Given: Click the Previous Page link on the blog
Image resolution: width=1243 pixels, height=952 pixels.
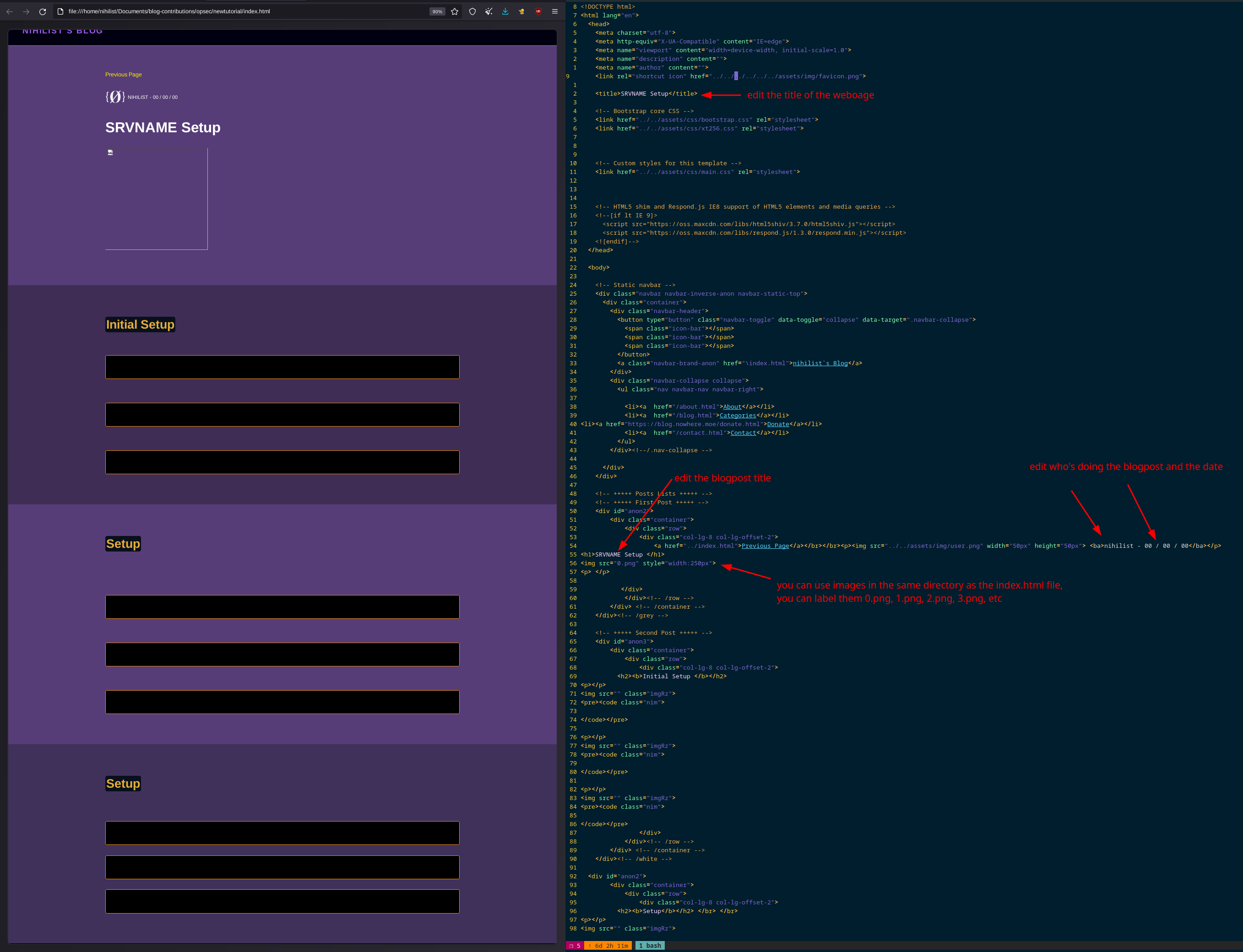Looking at the screenshot, I should (x=124, y=74).
